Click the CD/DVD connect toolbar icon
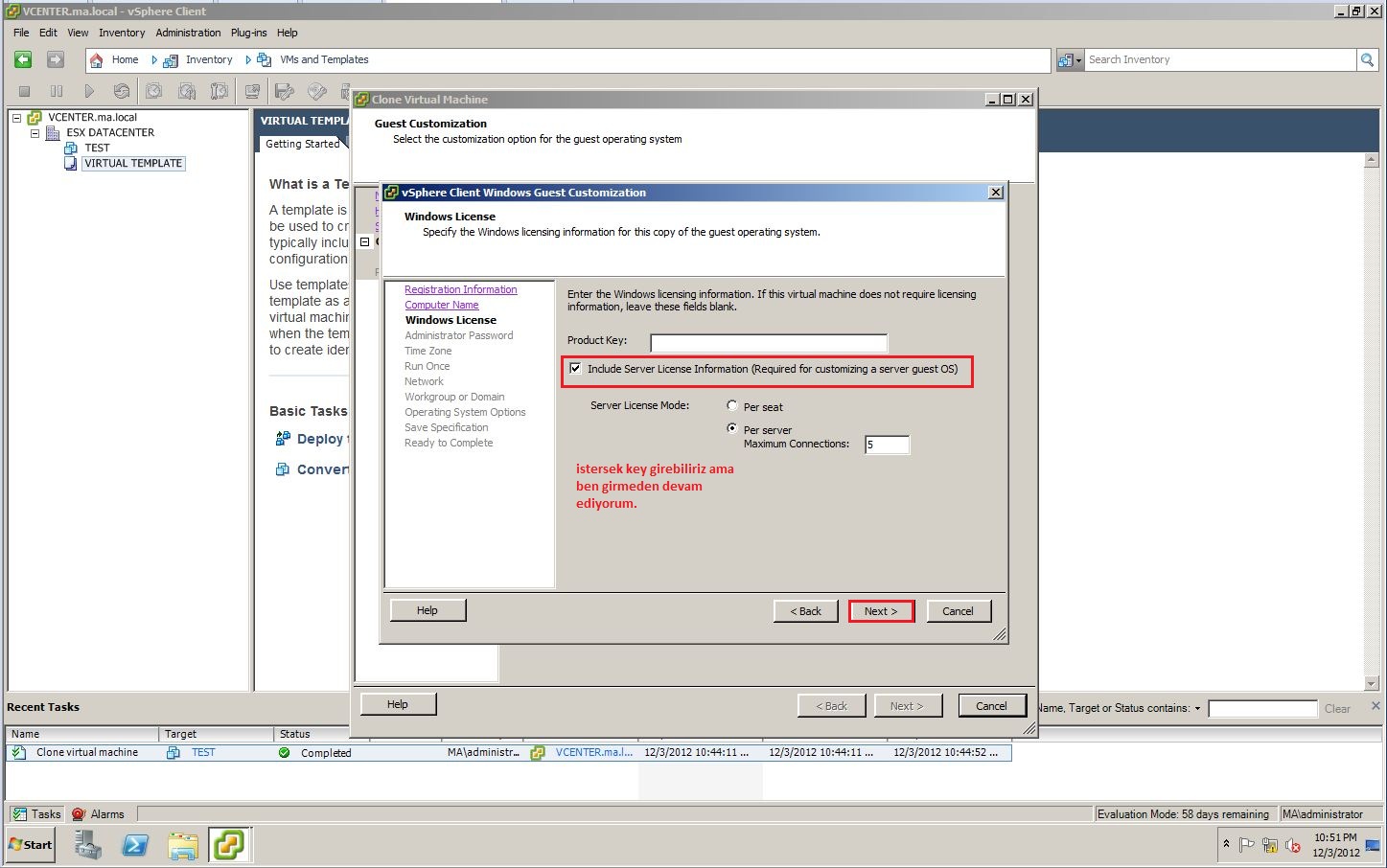The image size is (1387, 868). [316, 91]
